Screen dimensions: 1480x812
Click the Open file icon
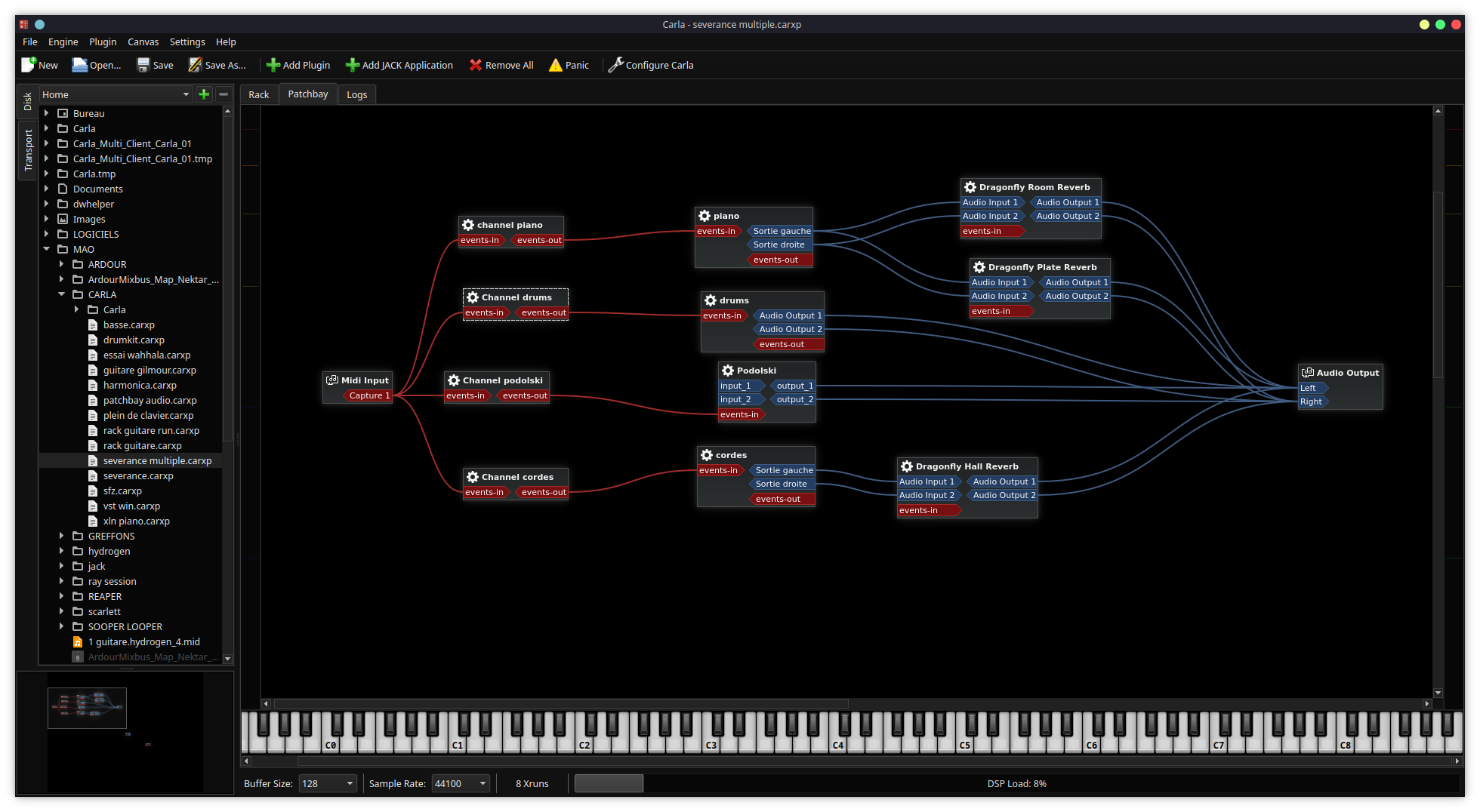[x=79, y=65]
